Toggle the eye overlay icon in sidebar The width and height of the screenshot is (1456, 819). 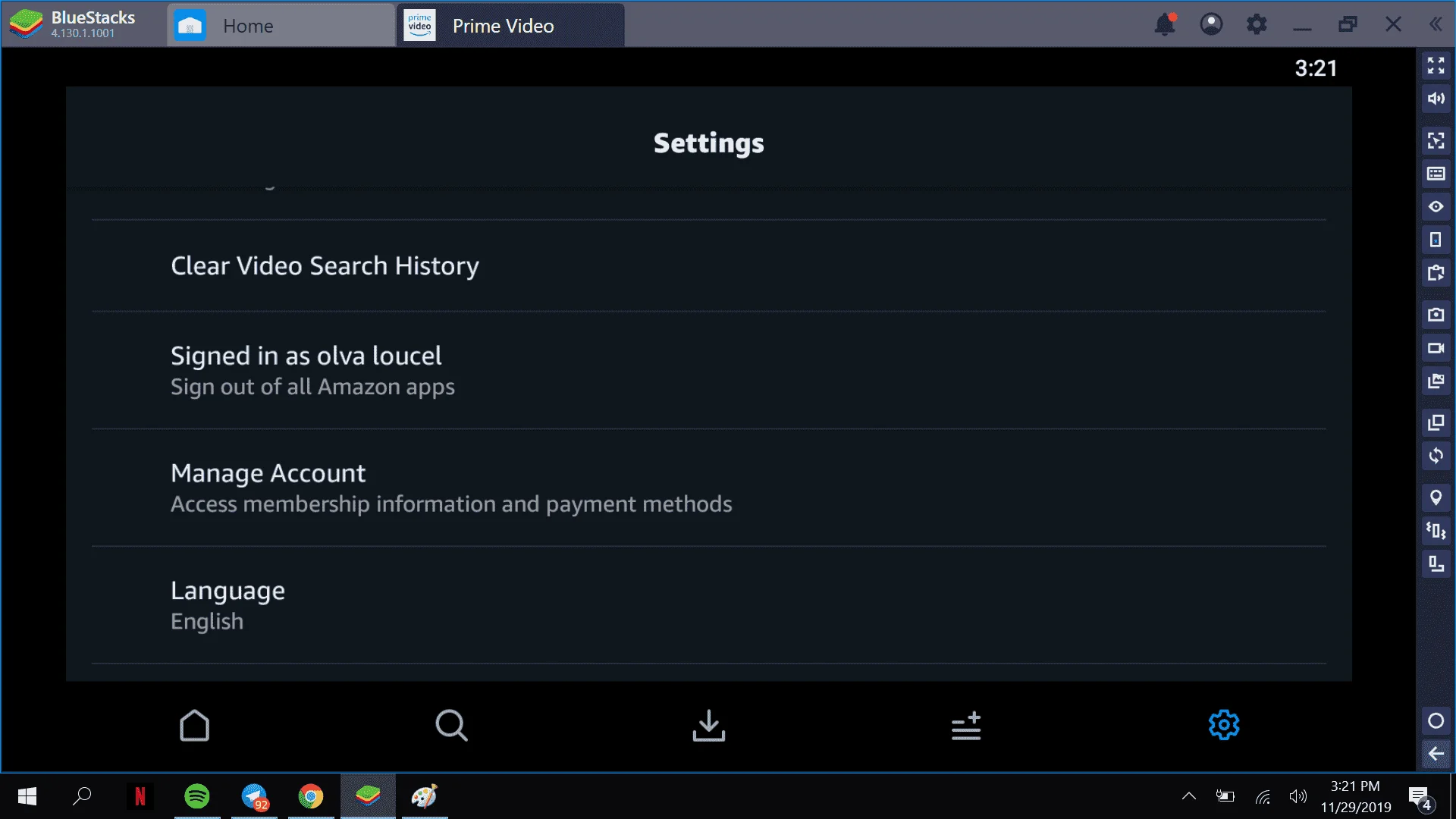point(1436,206)
